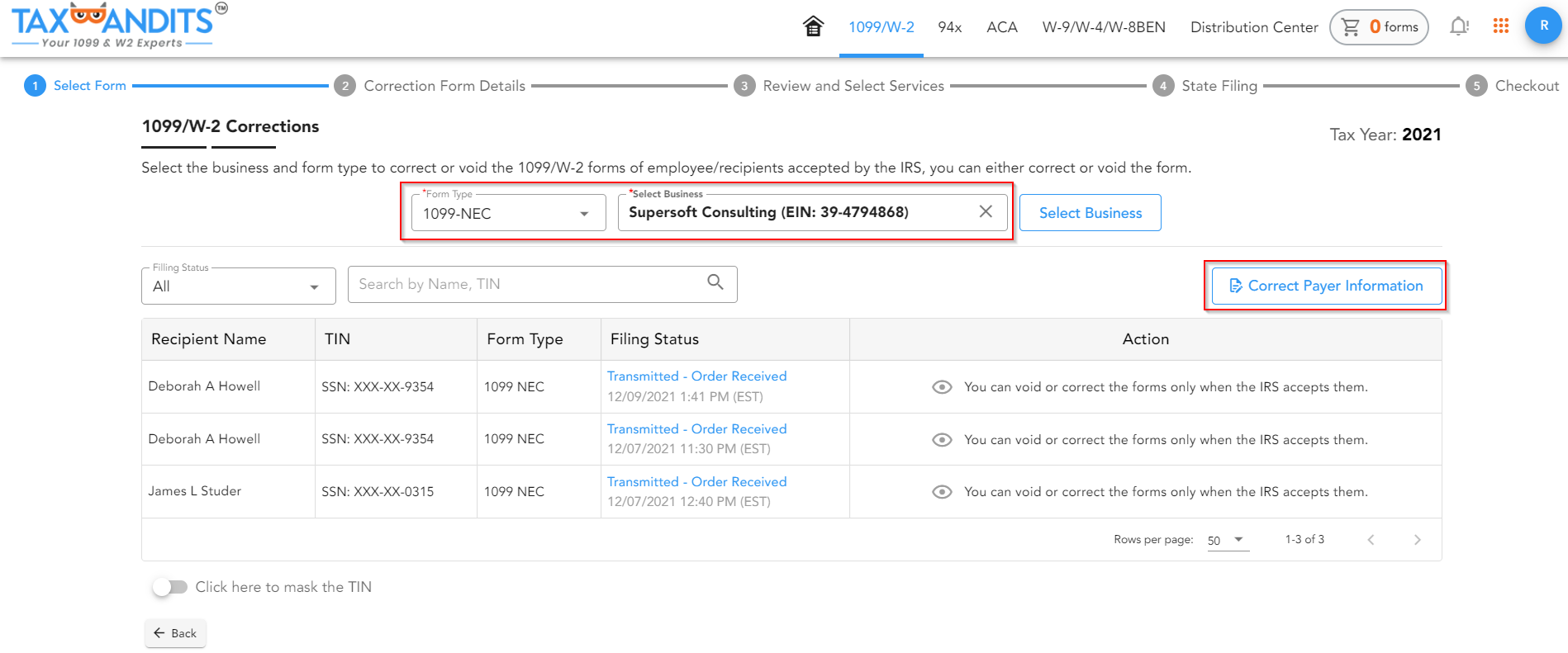Go to step 5 Checkout
Image resolution: width=1568 pixels, height=653 pixels.
1513,86
